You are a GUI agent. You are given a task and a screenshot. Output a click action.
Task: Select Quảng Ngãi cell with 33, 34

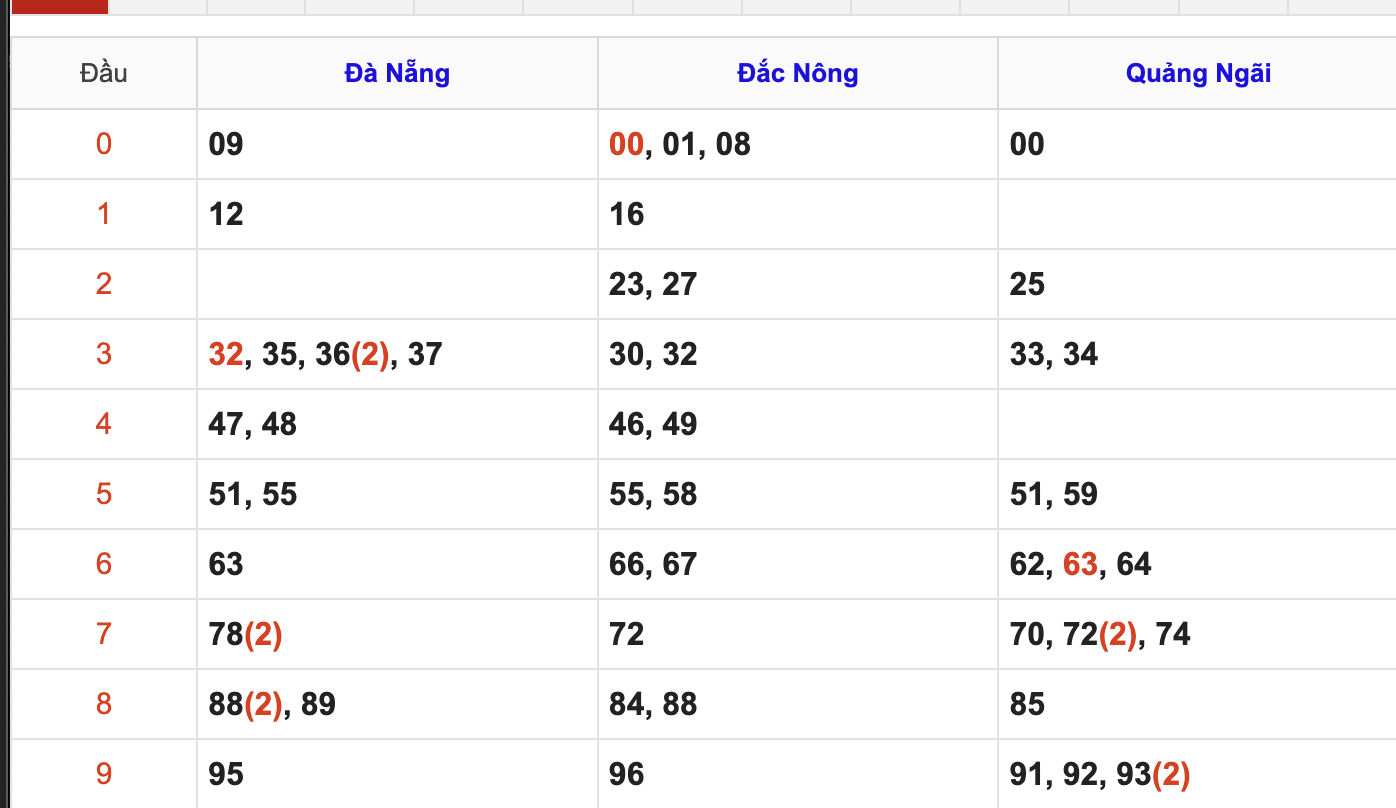pyautogui.click(x=1054, y=354)
